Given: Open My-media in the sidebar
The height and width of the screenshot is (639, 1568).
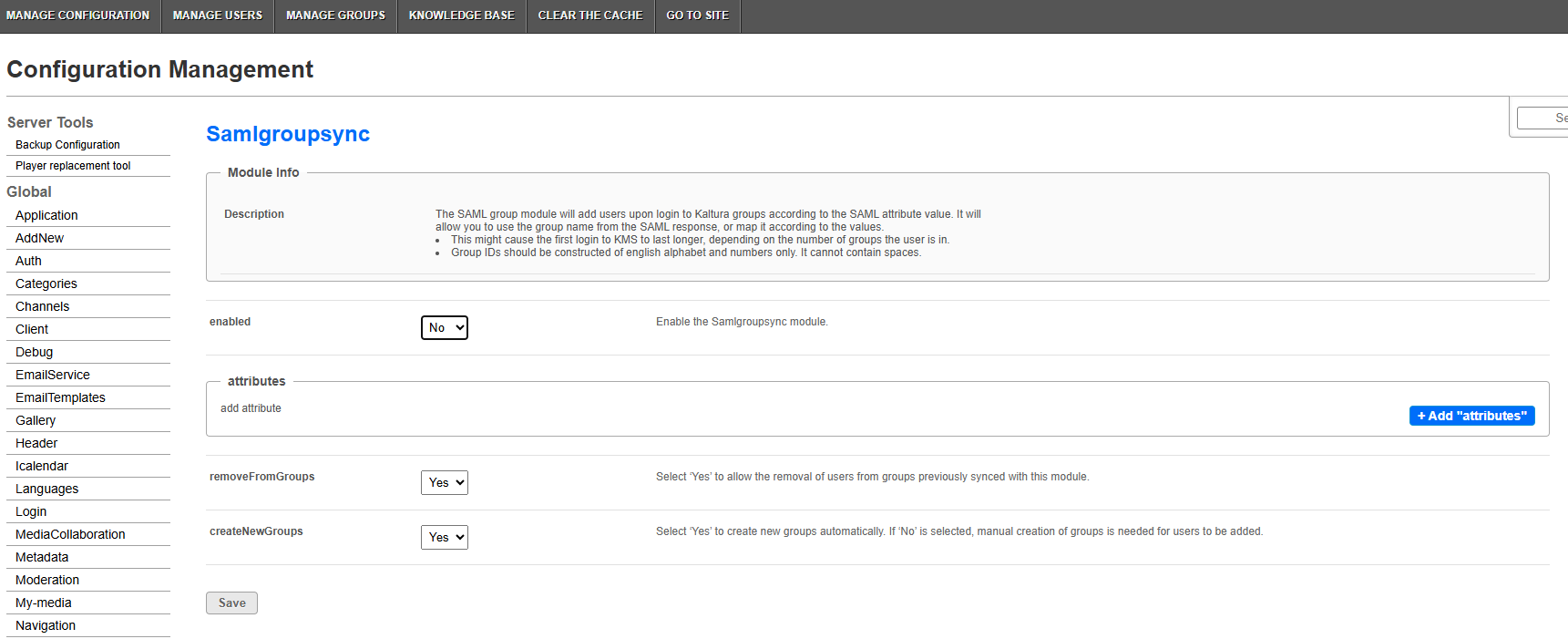Looking at the screenshot, I should (x=44, y=603).
